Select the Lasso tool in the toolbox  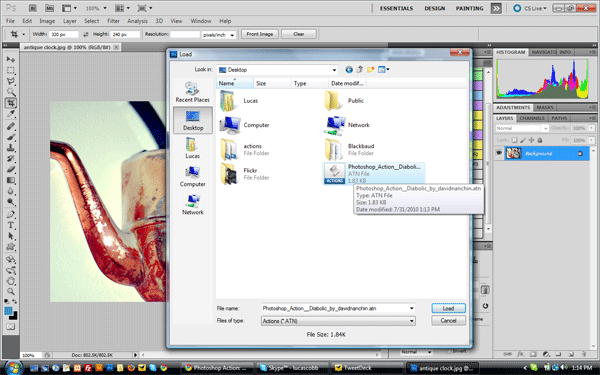point(11,81)
